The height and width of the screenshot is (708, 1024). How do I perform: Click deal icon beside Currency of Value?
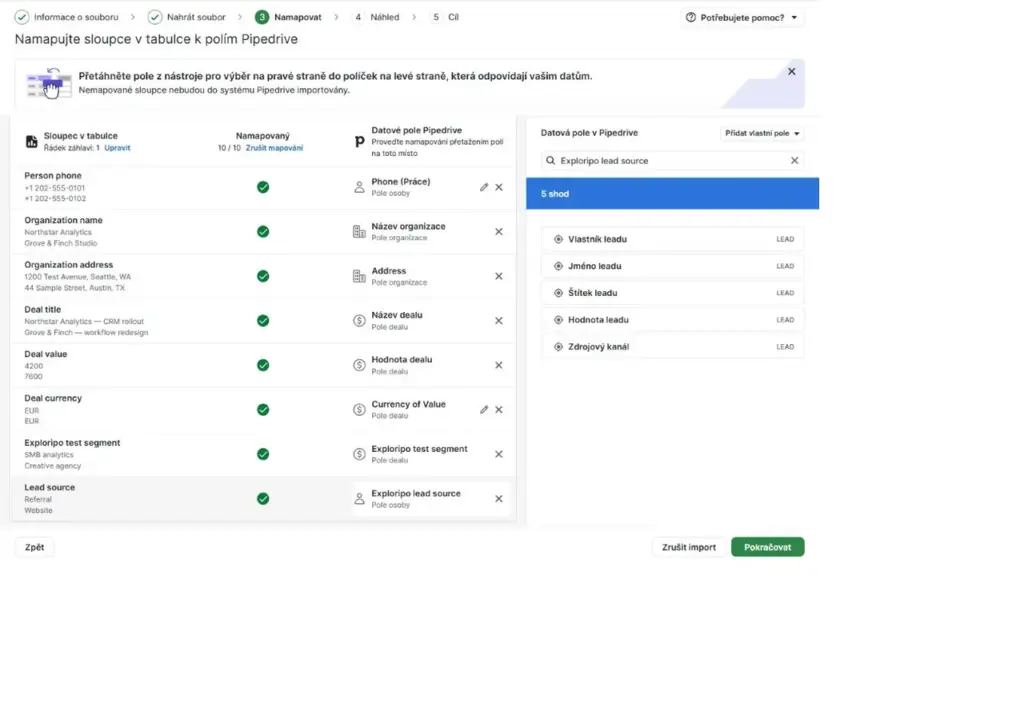359,410
